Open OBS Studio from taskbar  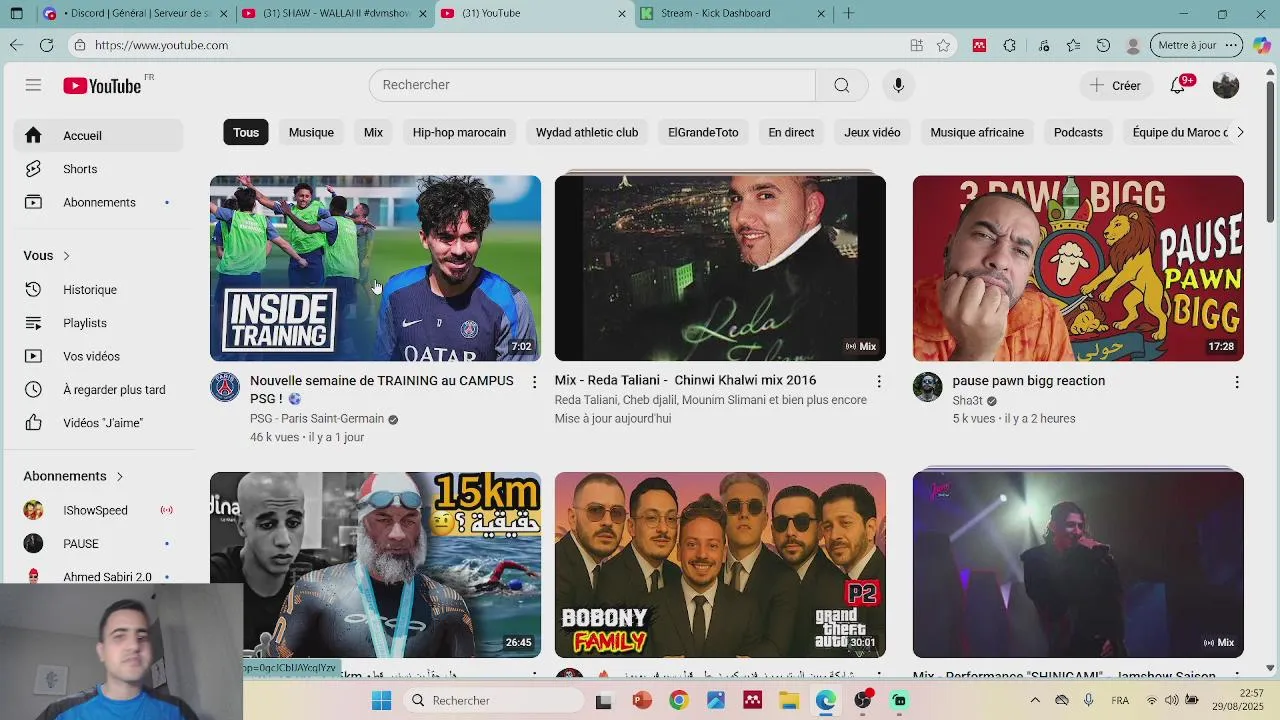(863, 701)
